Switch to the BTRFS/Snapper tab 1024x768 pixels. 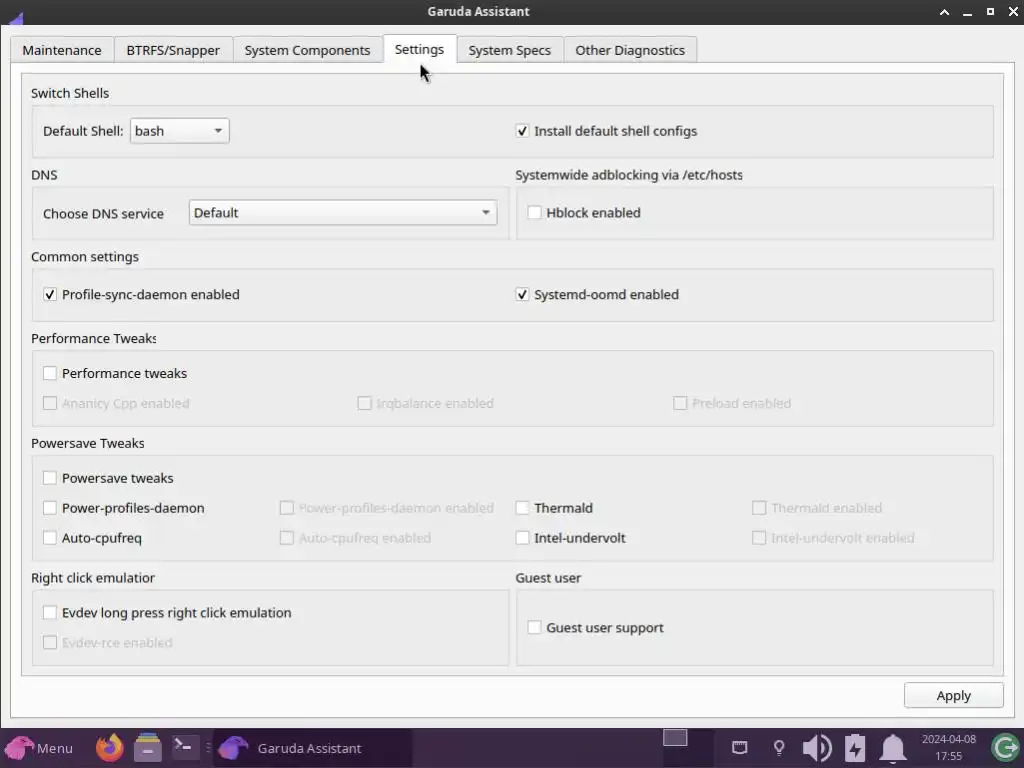[173, 50]
